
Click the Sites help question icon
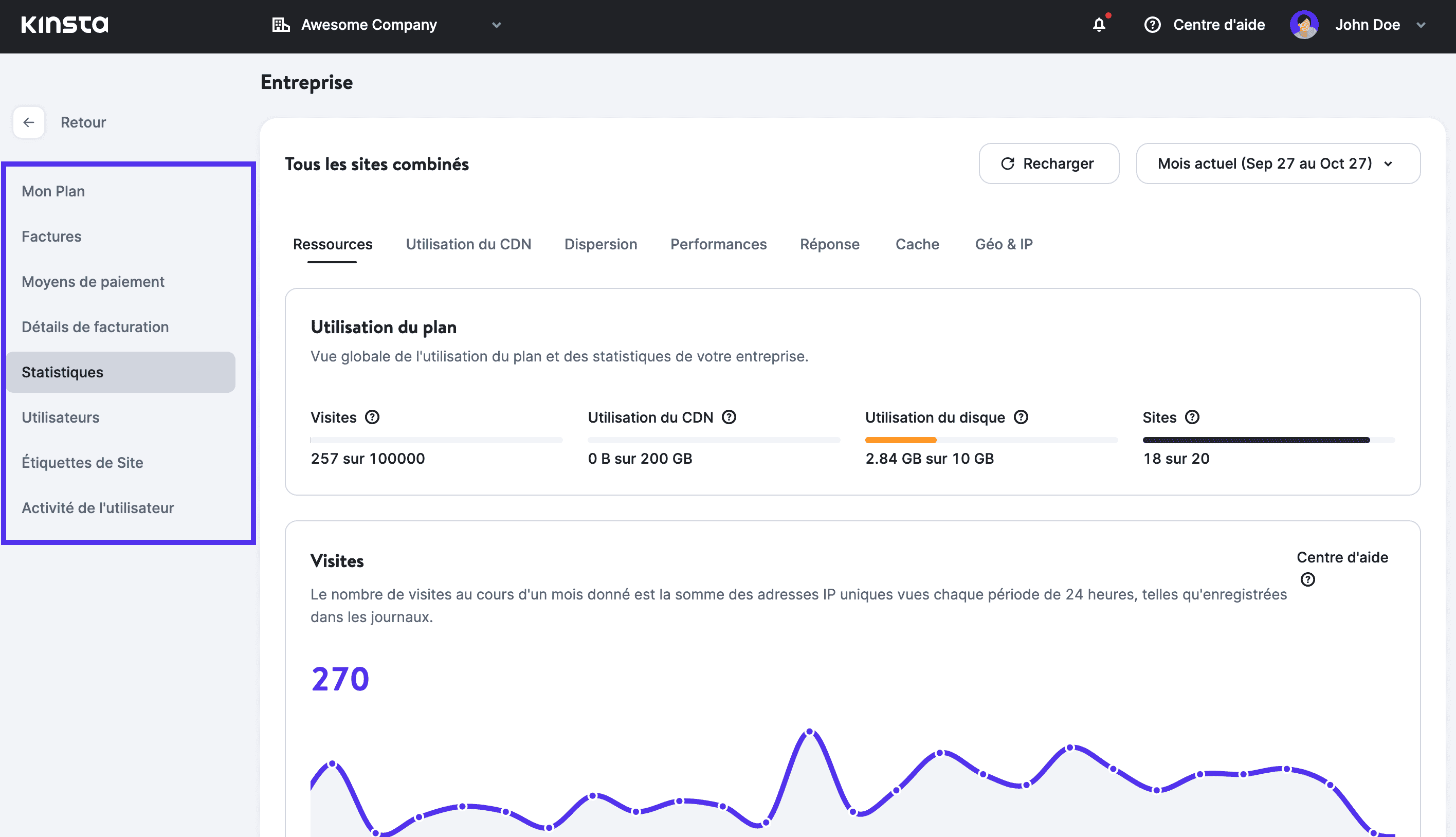pyautogui.click(x=1192, y=417)
